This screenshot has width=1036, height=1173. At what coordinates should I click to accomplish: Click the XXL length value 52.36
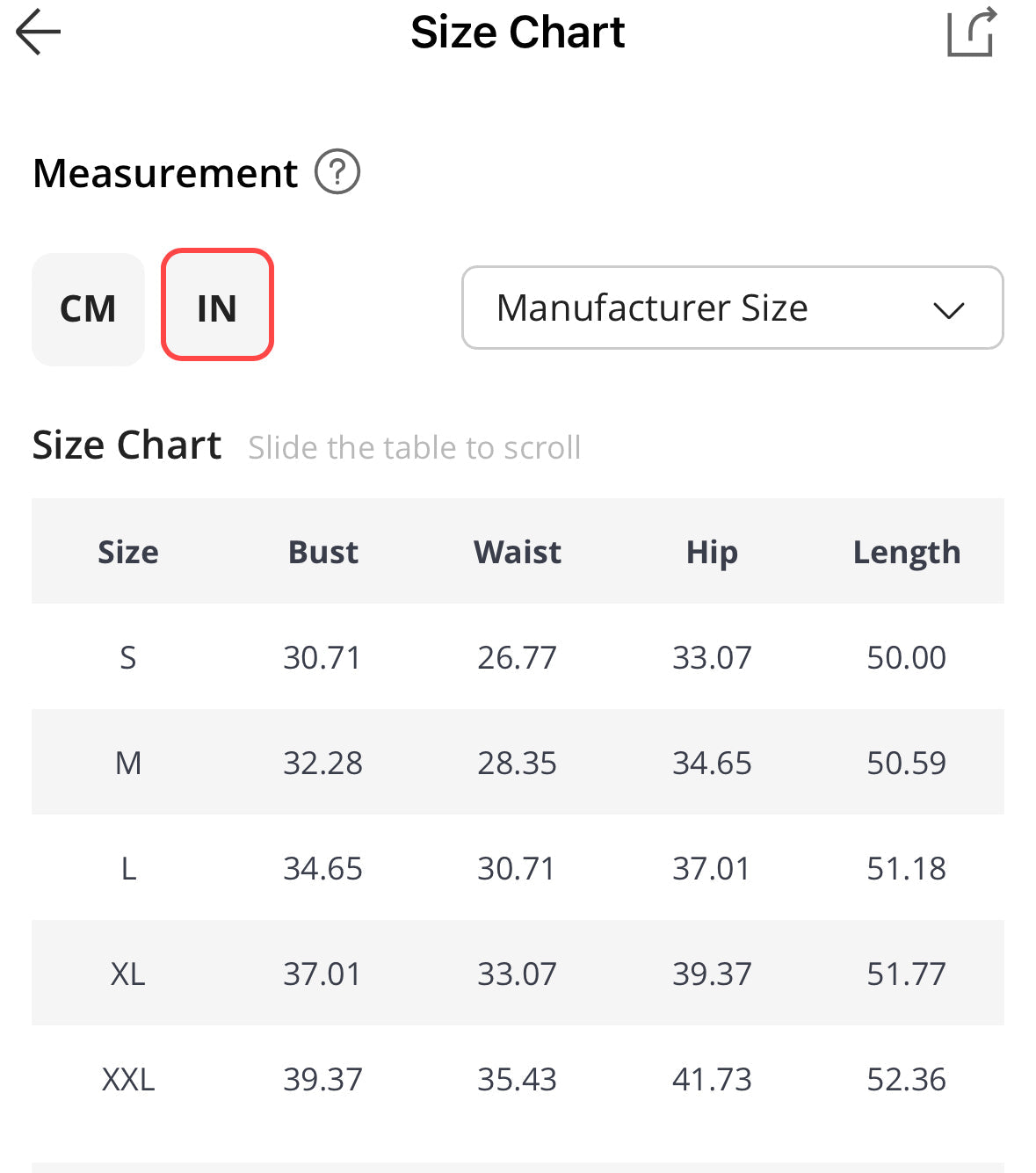(x=906, y=1079)
